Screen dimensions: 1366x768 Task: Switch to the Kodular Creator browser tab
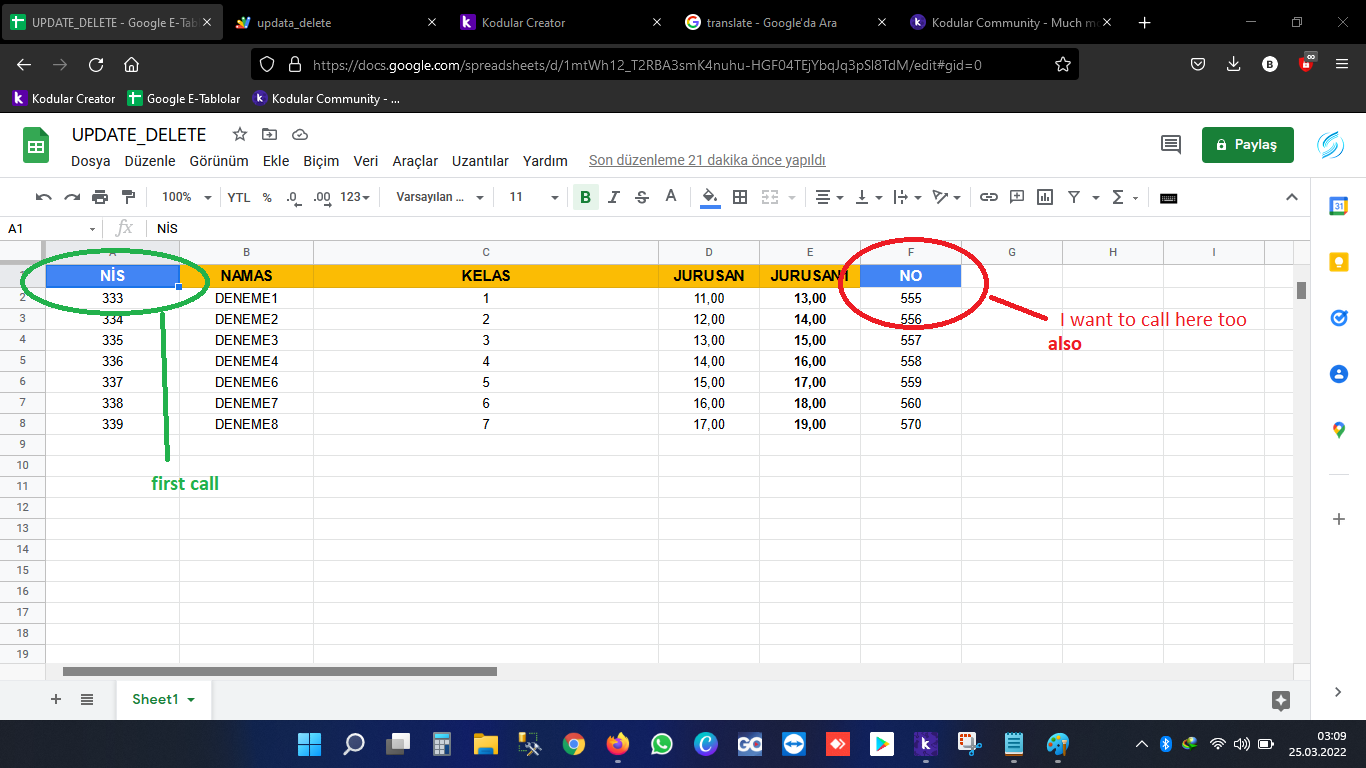point(560,22)
